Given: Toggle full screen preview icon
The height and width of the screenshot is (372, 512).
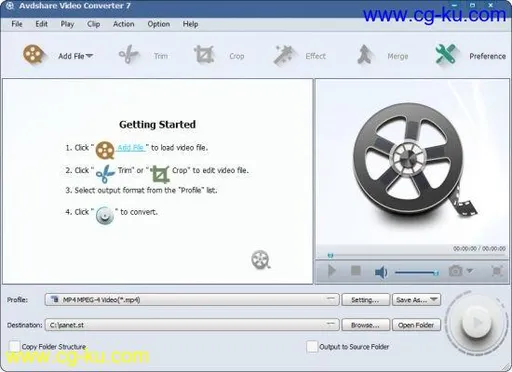Looking at the screenshot, I should [x=497, y=271].
